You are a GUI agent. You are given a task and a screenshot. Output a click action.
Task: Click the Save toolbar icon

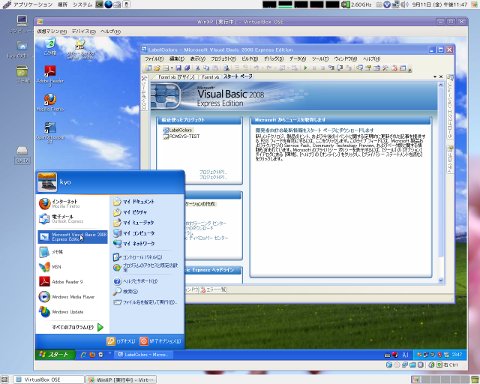[178, 68]
